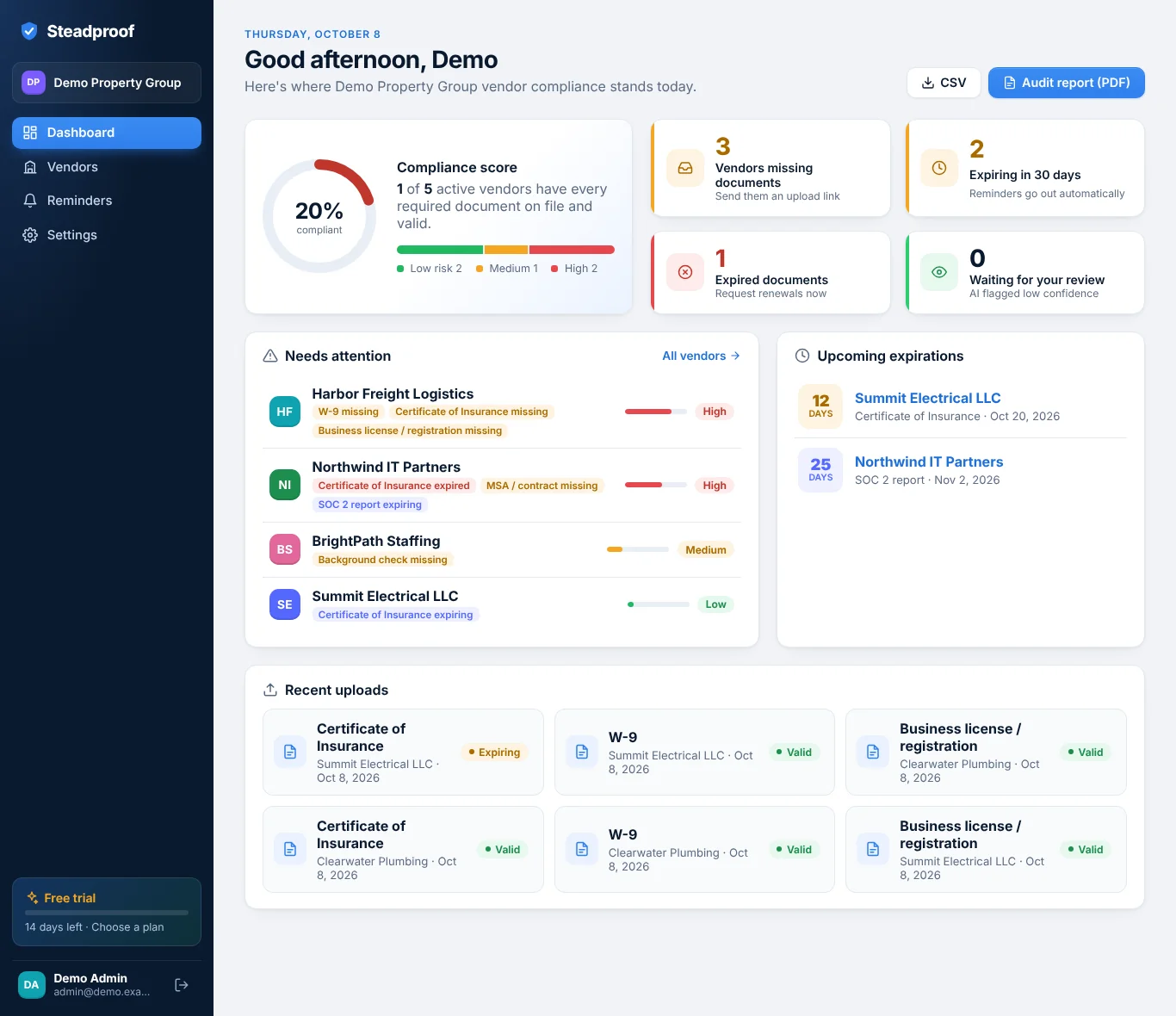Click the sparkle icon next to Free trial
Image resolution: width=1176 pixels, height=1016 pixels.
[33, 898]
